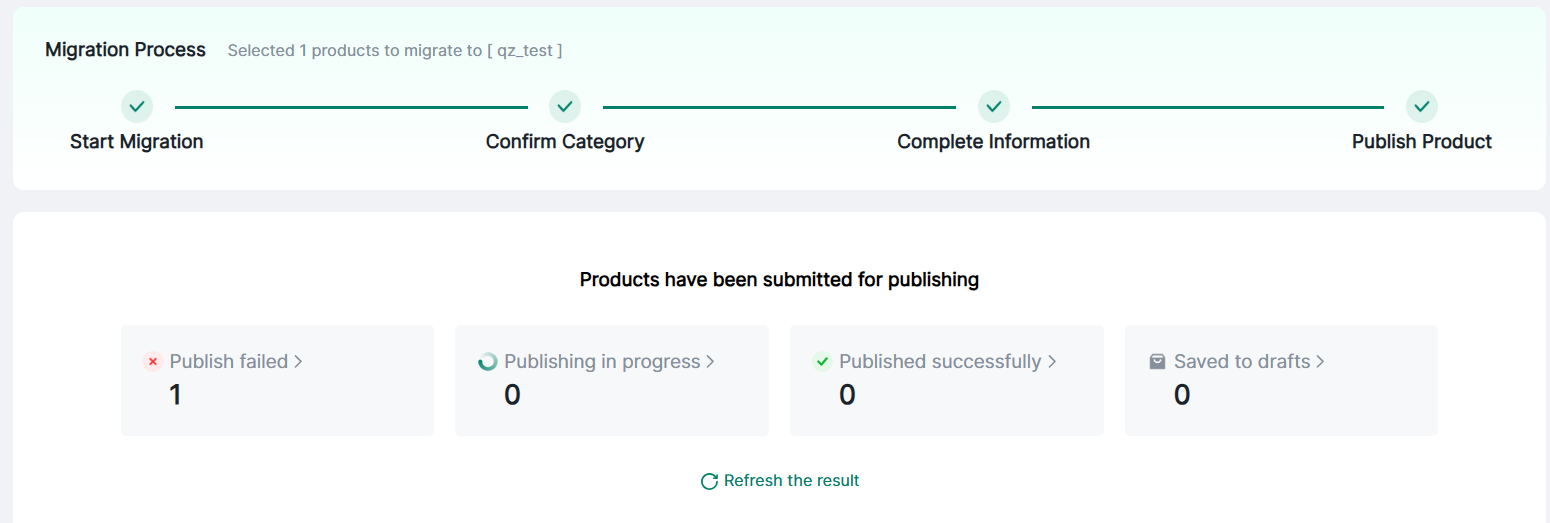Open the Publish failed list

point(228,362)
